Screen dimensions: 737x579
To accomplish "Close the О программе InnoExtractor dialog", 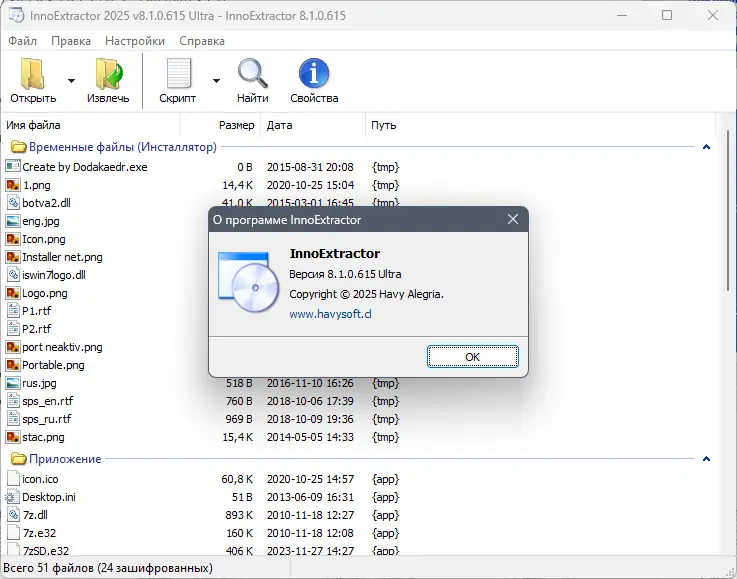I will point(513,219).
